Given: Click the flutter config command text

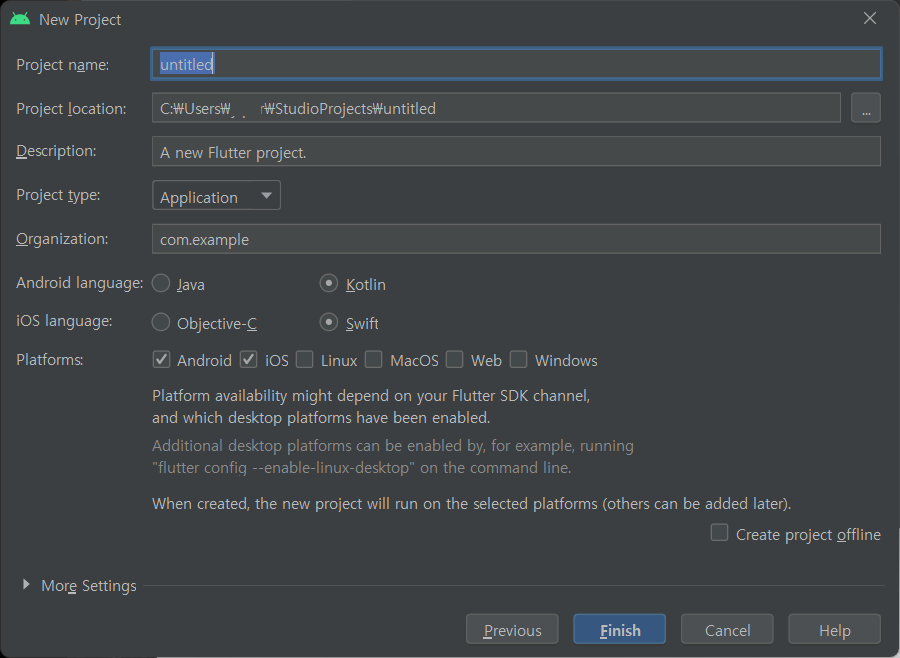Looking at the screenshot, I should tap(282, 468).
